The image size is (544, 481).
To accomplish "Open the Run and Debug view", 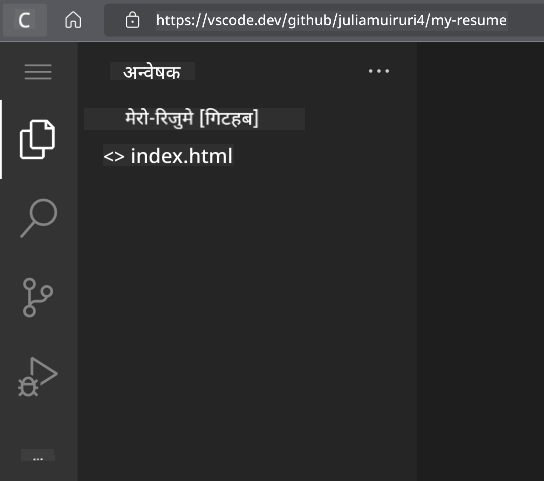I will [38, 377].
